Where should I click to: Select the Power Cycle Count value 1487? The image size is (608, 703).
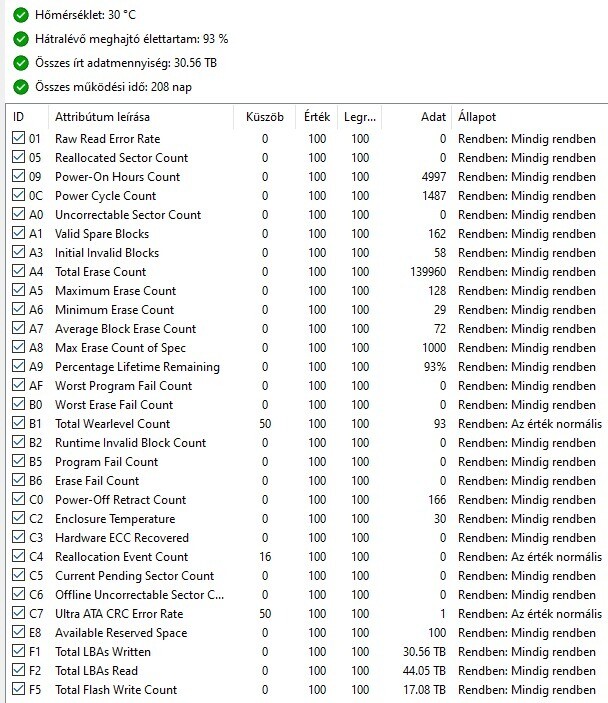pyautogui.click(x=434, y=196)
